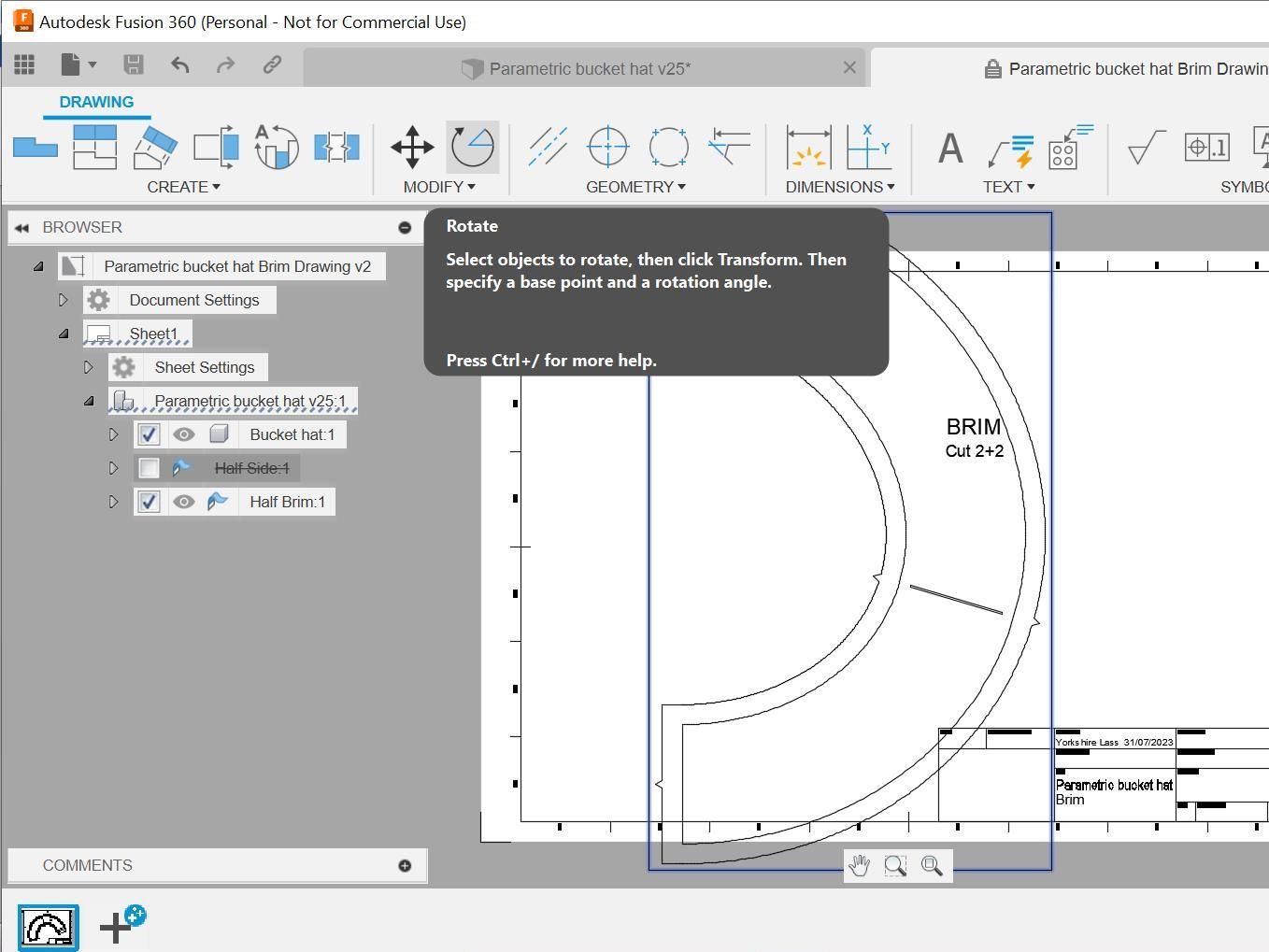This screenshot has height=952, width=1269.
Task: Select the Base View create icon
Action: 36,147
